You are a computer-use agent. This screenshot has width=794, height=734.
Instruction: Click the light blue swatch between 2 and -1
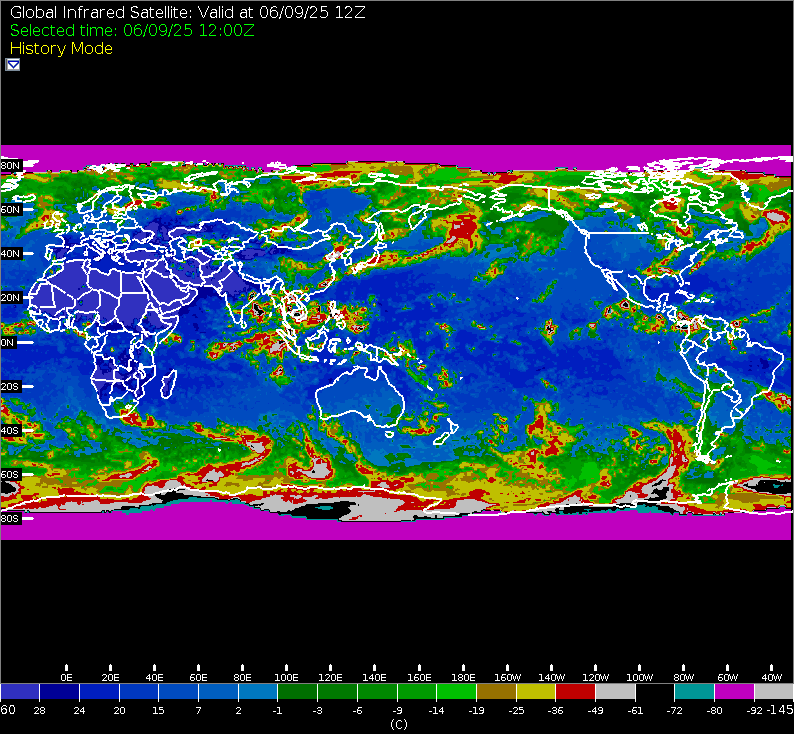pyautogui.click(x=258, y=691)
